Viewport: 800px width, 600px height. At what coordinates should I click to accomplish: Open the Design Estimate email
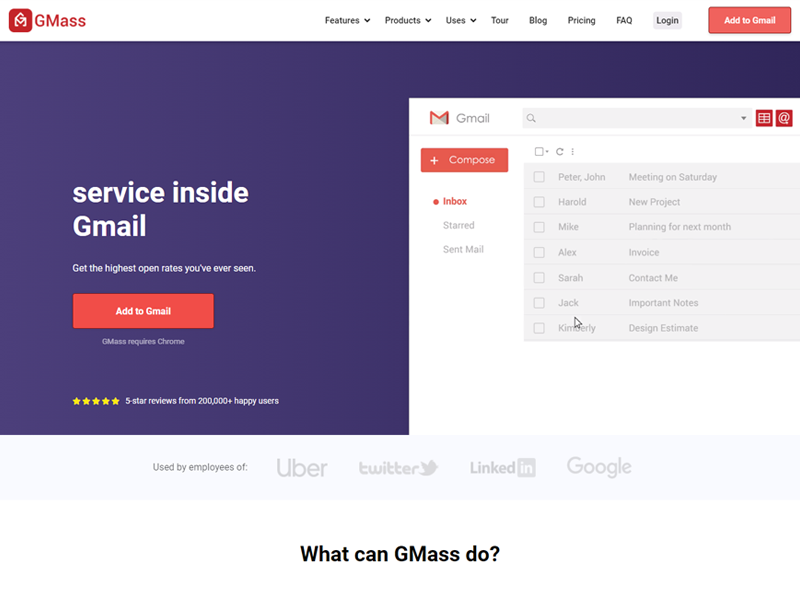point(663,328)
